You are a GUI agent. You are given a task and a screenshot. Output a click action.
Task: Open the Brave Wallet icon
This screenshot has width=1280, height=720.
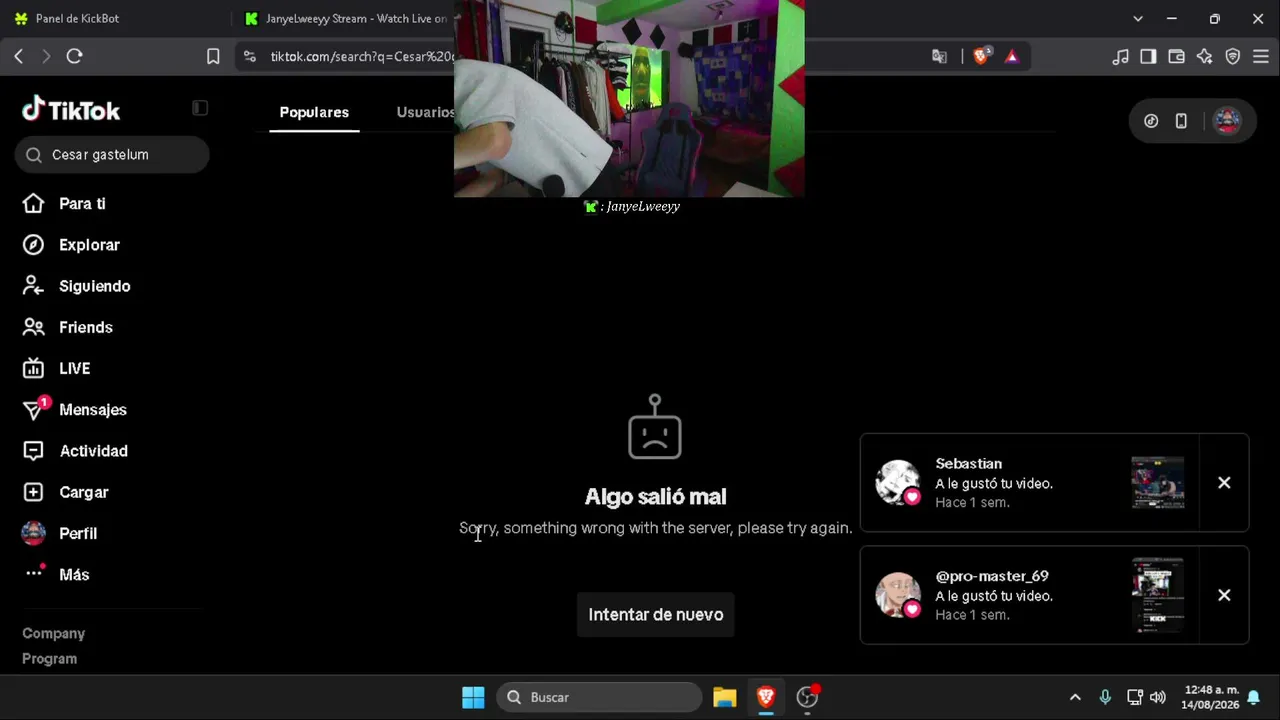1176,57
